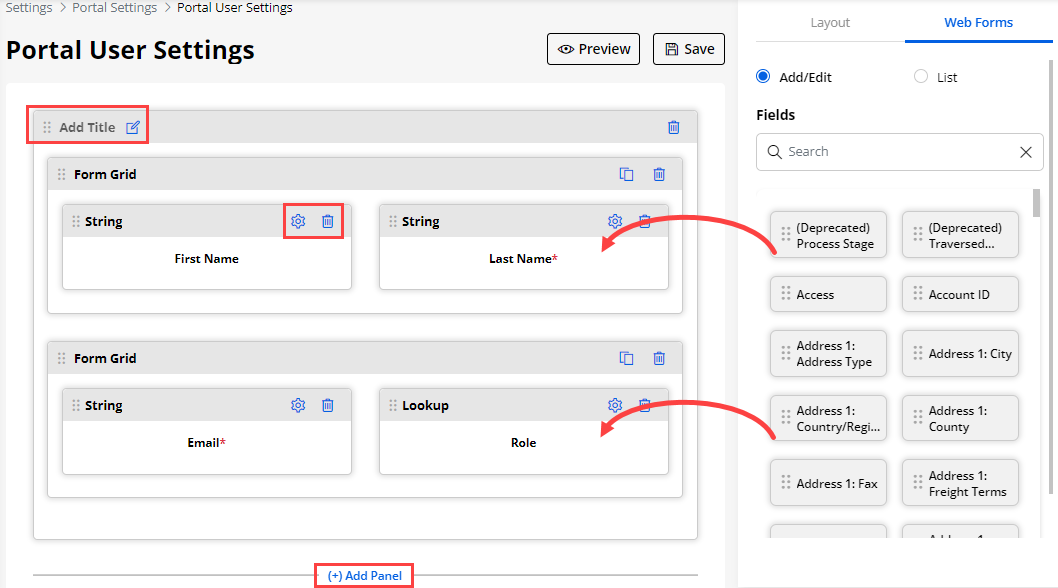The width and height of the screenshot is (1058, 588).
Task: Select the Add/Edit radio option
Action: coord(764,77)
